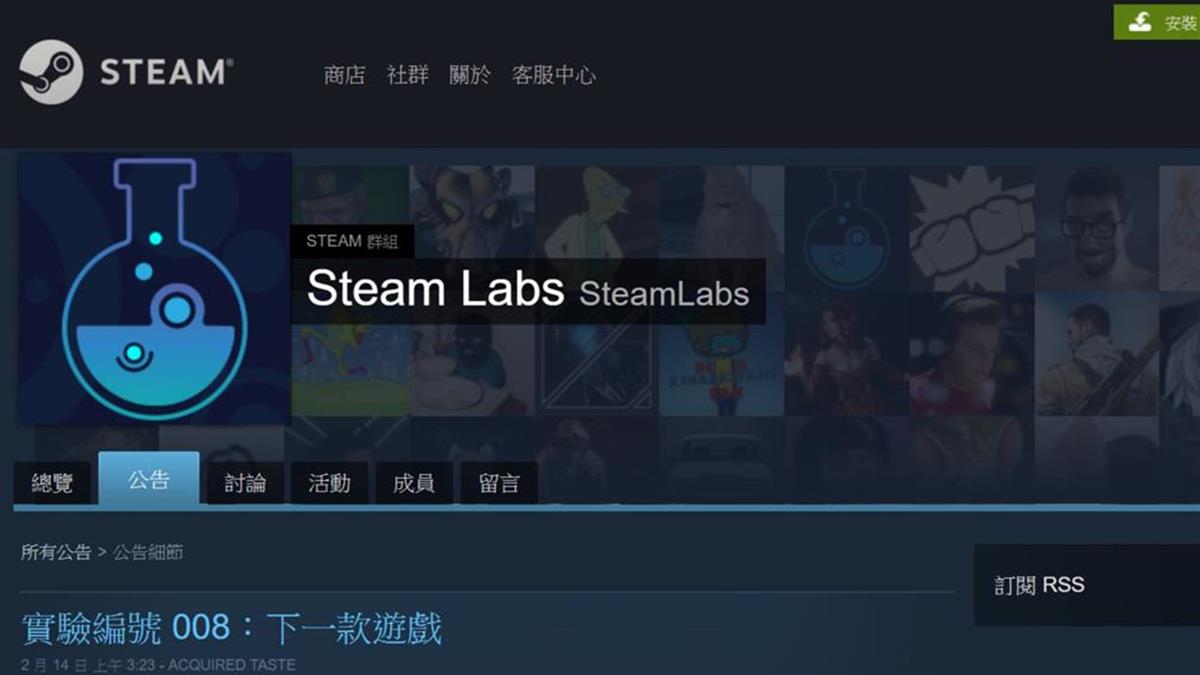
Task: Click the small flask thumbnail in banner
Action: 847,228
